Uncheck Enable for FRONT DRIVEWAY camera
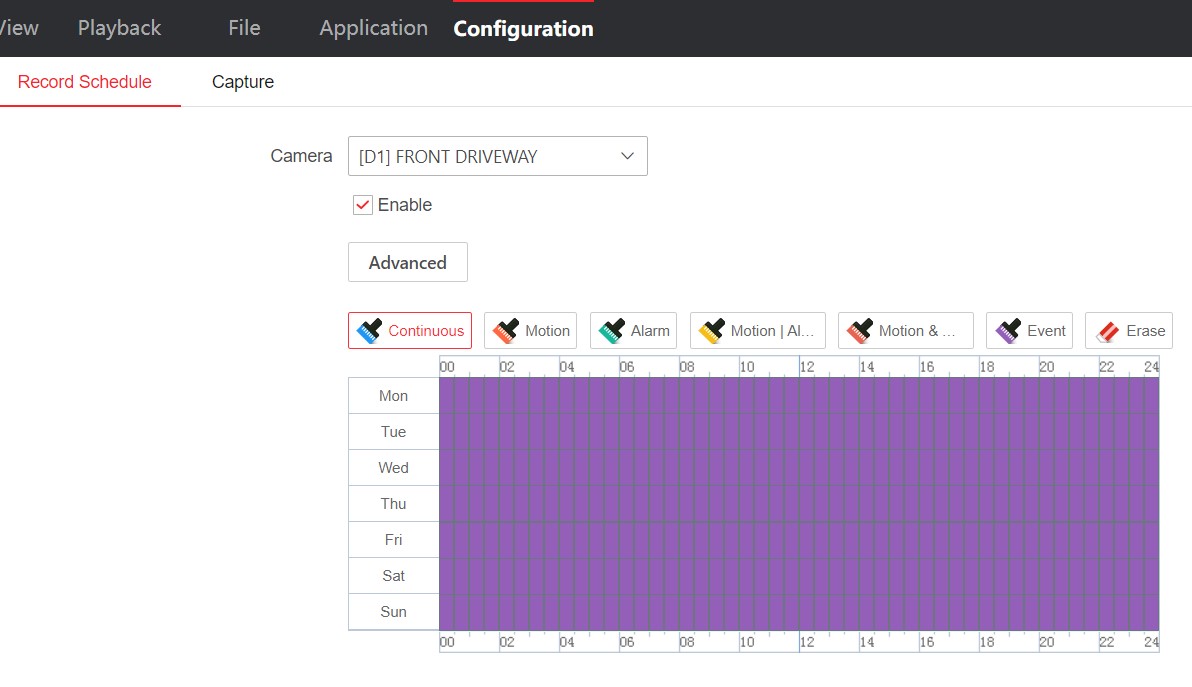This screenshot has height=687, width=1192. pos(362,204)
